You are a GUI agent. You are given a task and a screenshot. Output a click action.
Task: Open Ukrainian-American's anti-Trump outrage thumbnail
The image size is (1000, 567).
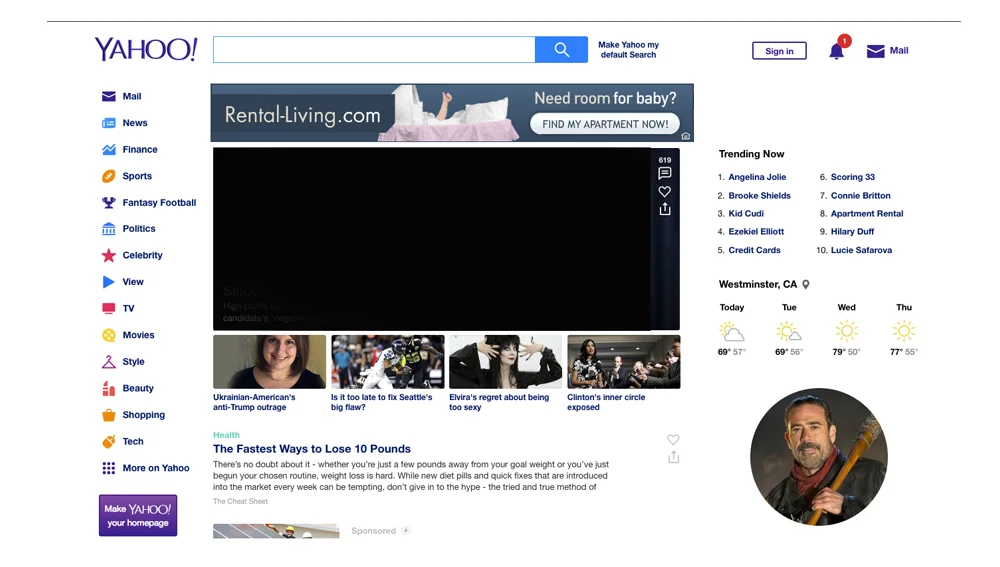pyautogui.click(x=269, y=362)
